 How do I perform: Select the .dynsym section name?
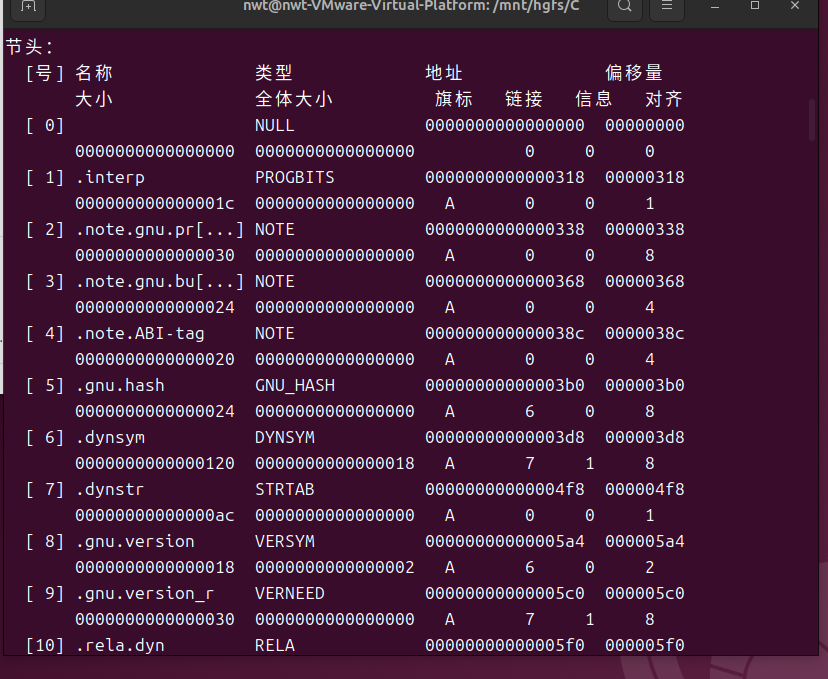pos(110,438)
